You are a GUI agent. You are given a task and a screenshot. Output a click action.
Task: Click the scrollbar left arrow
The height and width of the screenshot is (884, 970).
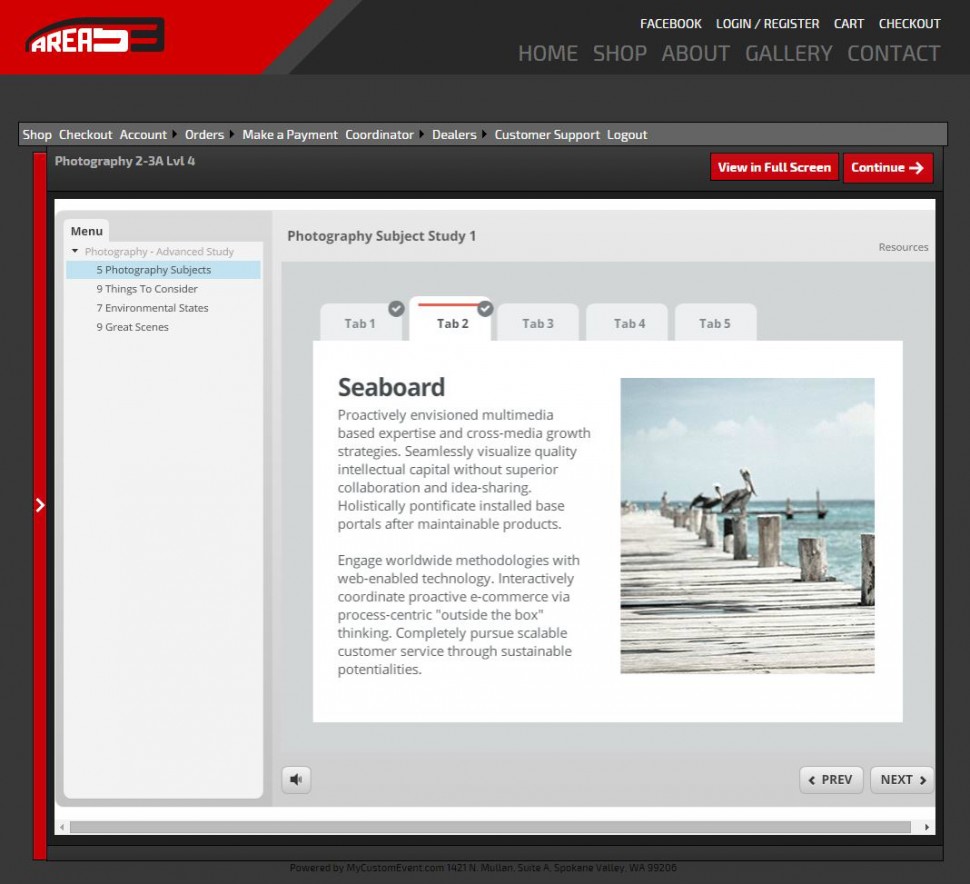(62, 827)
